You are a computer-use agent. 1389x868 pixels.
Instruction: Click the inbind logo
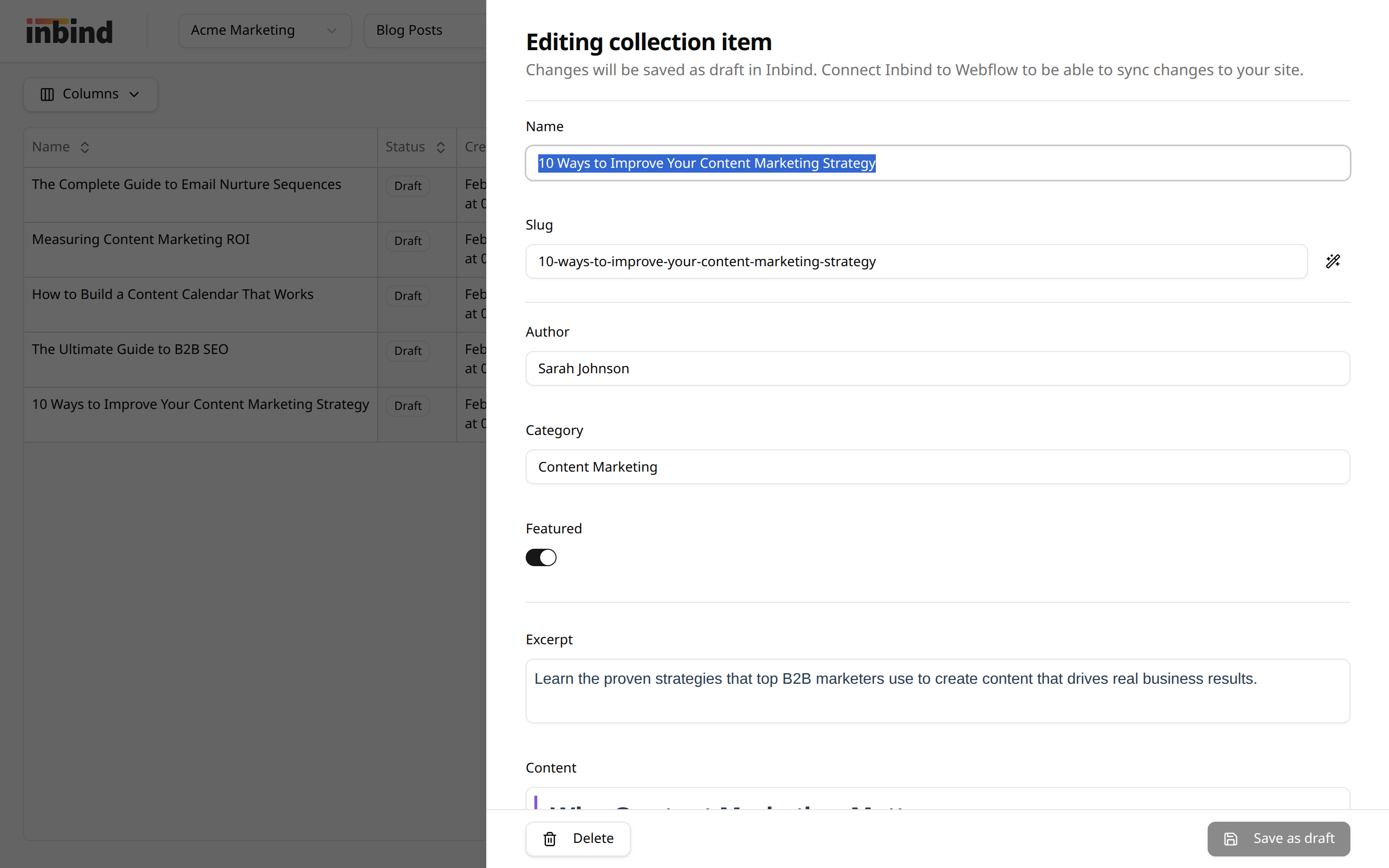click(x=69, y=31)
